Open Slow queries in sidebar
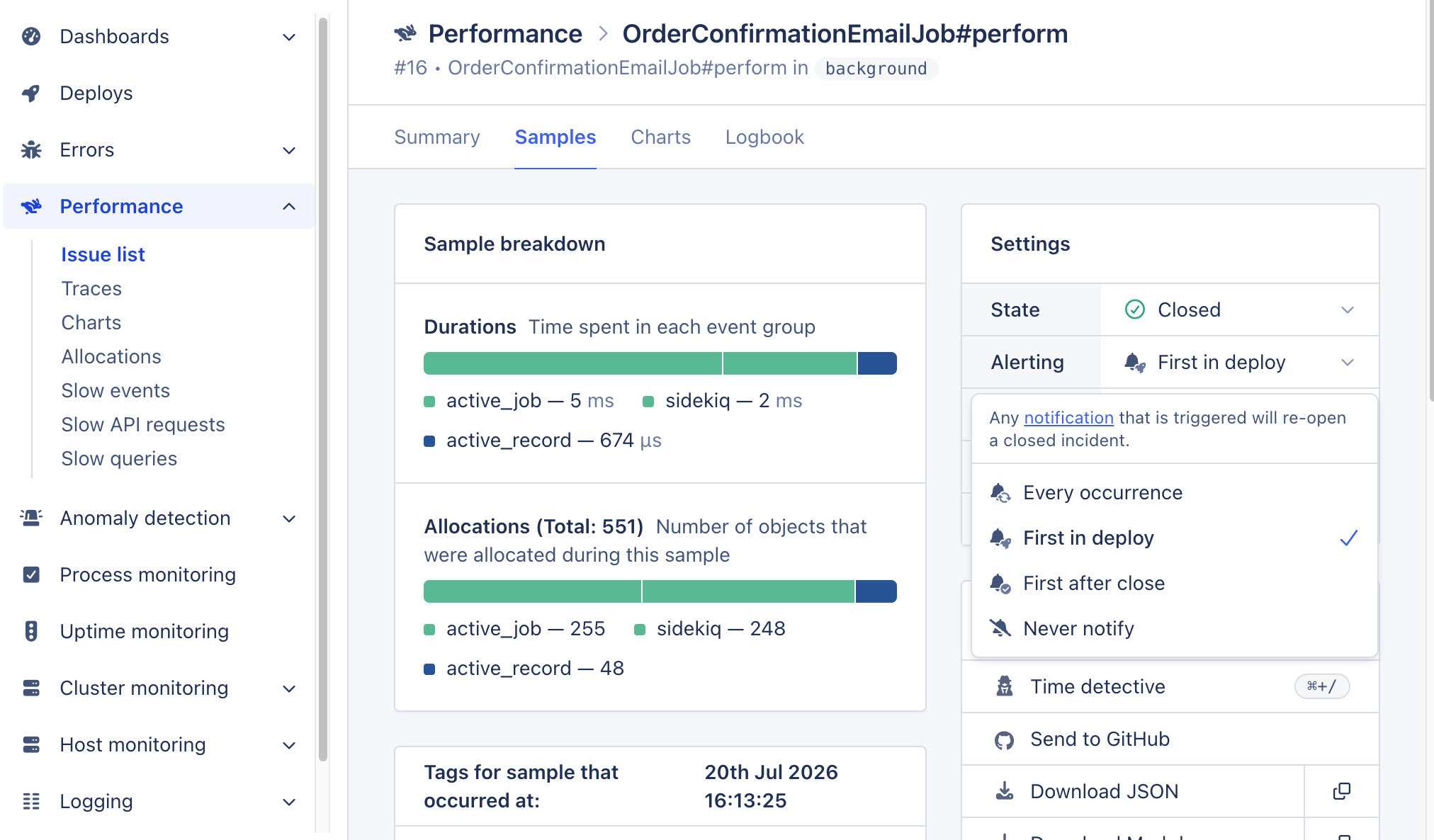Screen dimensions: 1434x840 pos(119,458)
